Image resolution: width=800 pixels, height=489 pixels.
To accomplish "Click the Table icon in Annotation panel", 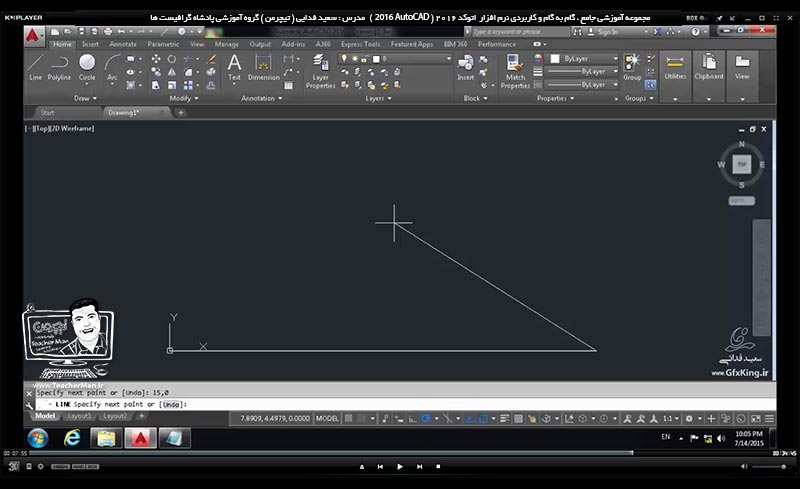I will point(288,85).
